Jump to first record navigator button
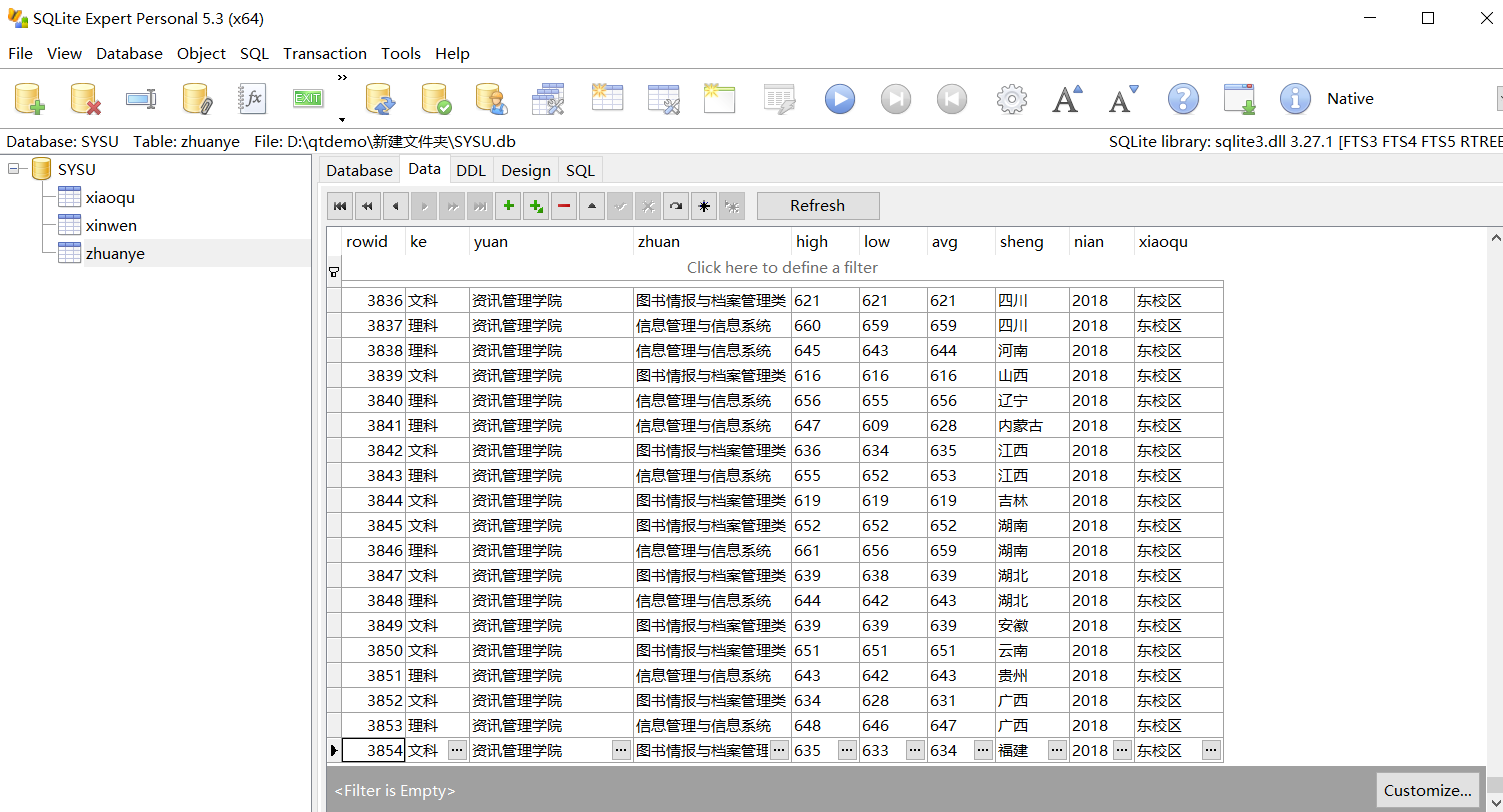The width and height of the screenshot is (1503, 812). 340,206
